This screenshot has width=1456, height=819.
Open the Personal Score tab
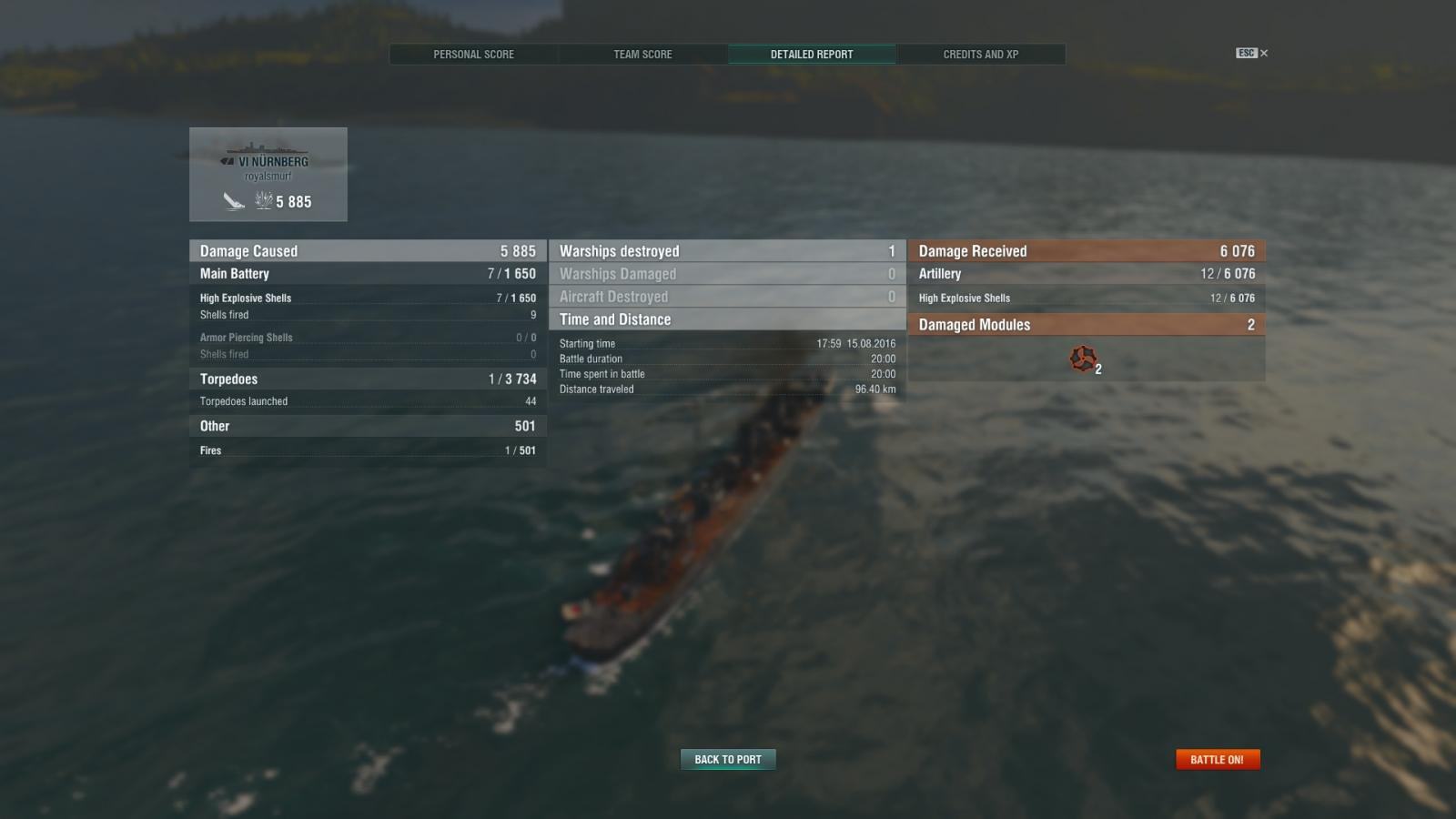[x=473, y=55]
